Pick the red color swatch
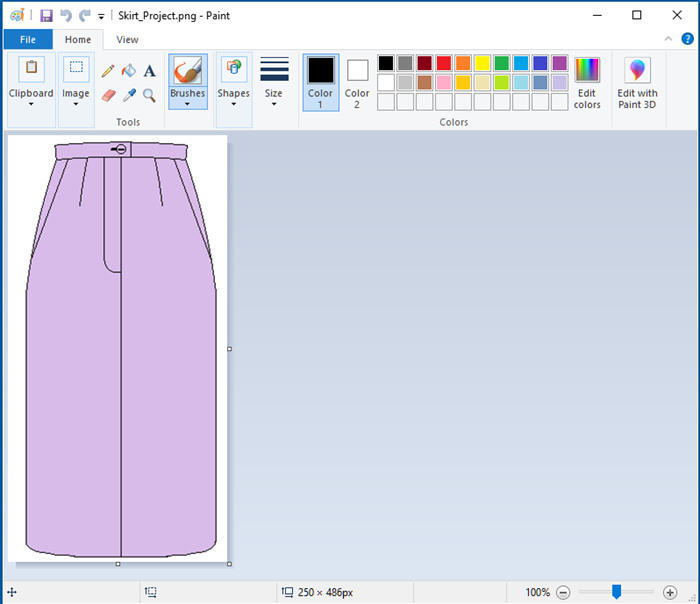The width and height of the screenshot is (700, 604). tap(443, 63)
